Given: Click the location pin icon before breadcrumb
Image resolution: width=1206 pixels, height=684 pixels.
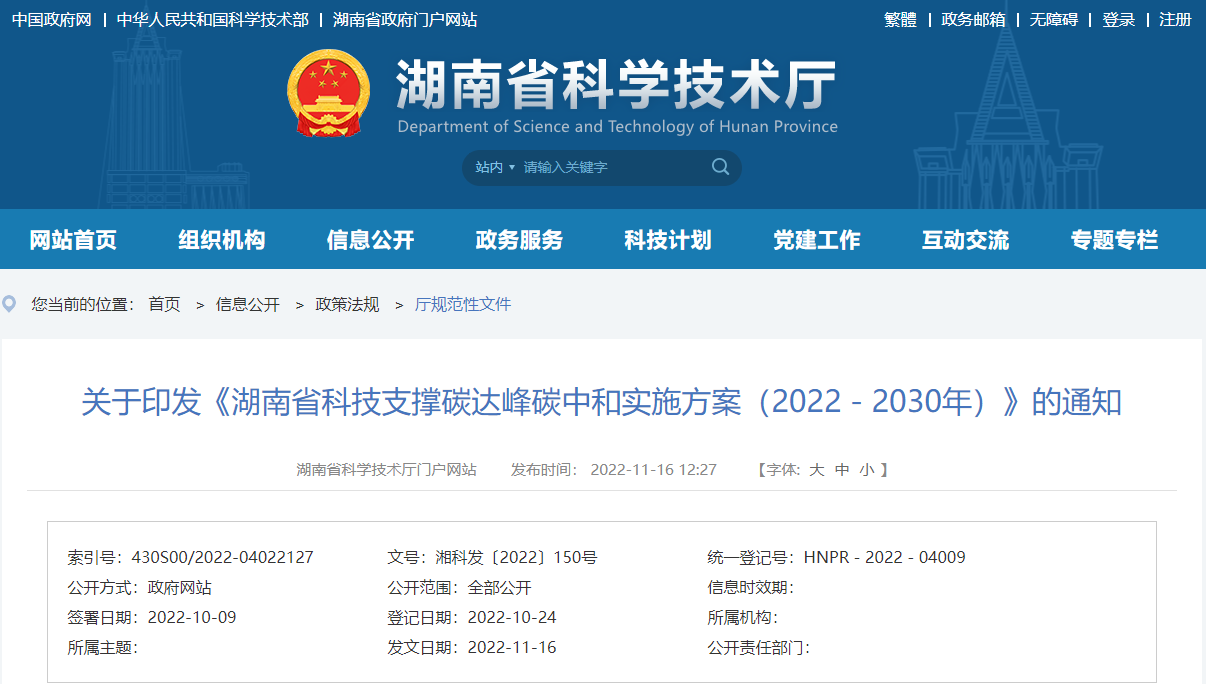Looking at the screenshot, I should point(10,304).
